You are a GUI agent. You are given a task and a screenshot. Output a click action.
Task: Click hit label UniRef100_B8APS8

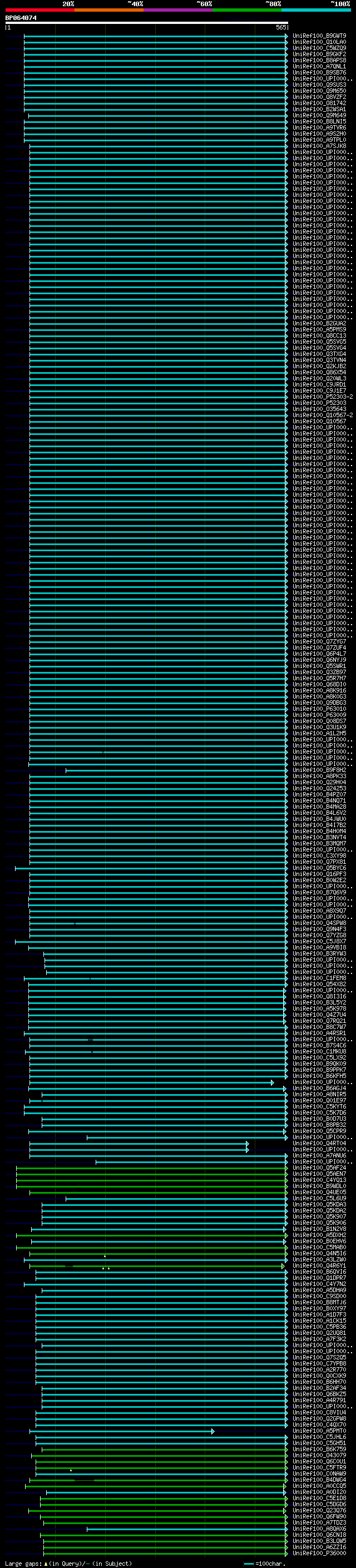pyautogui.click(x=319, y=60)
